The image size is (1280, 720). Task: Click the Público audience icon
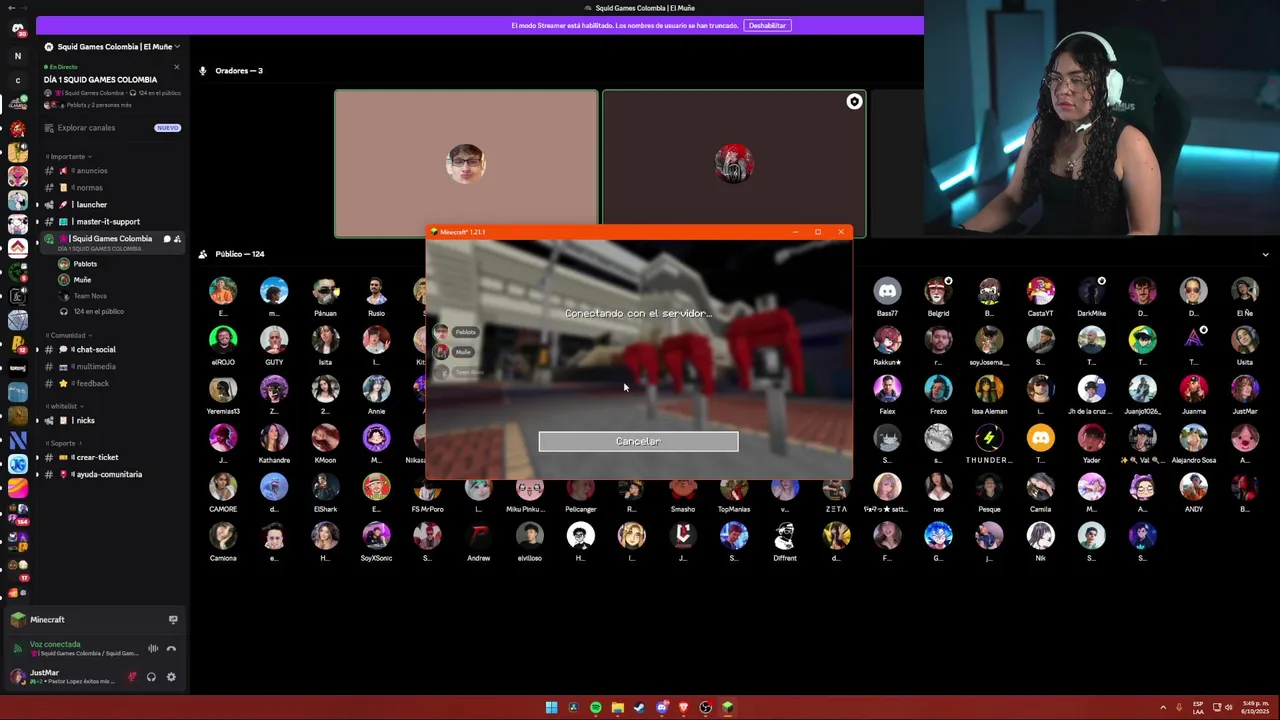[x=203, y=254]
